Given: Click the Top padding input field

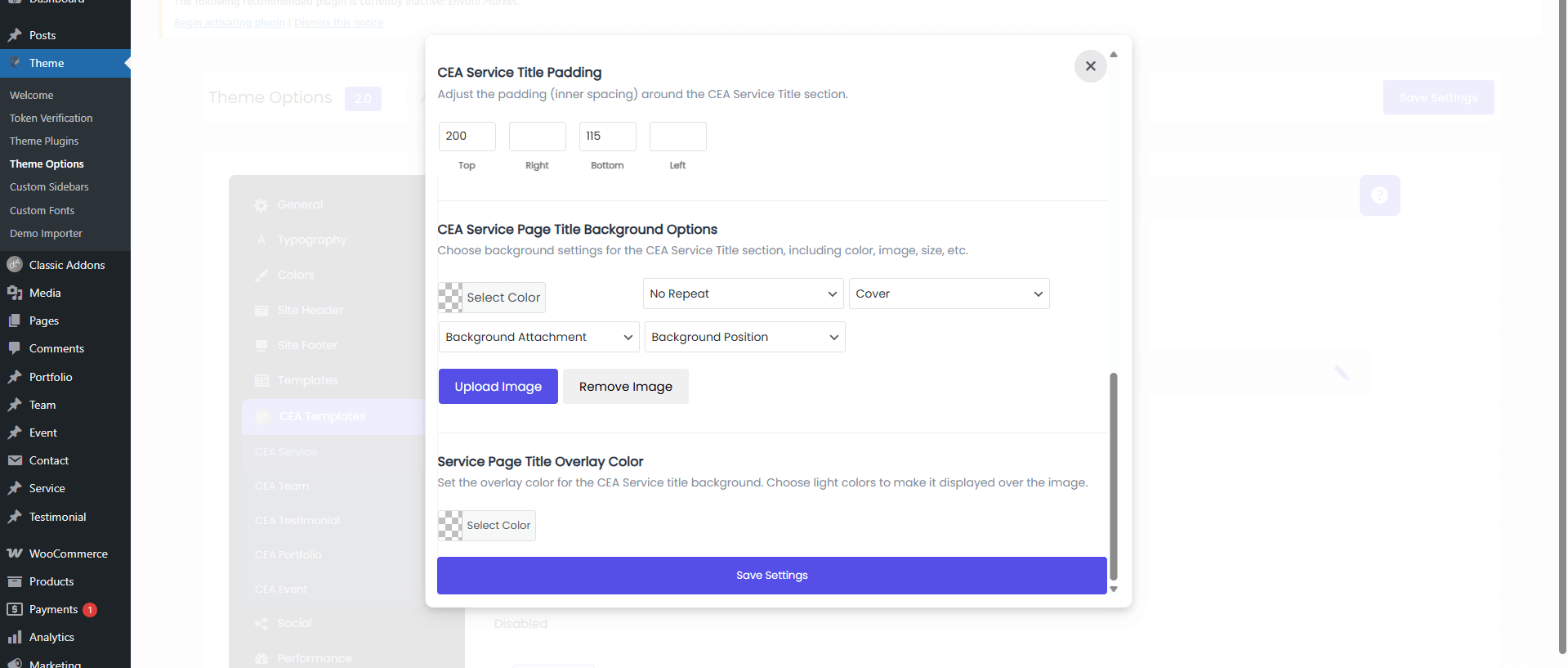Looking at the screenshot, I should coord(467,137).
